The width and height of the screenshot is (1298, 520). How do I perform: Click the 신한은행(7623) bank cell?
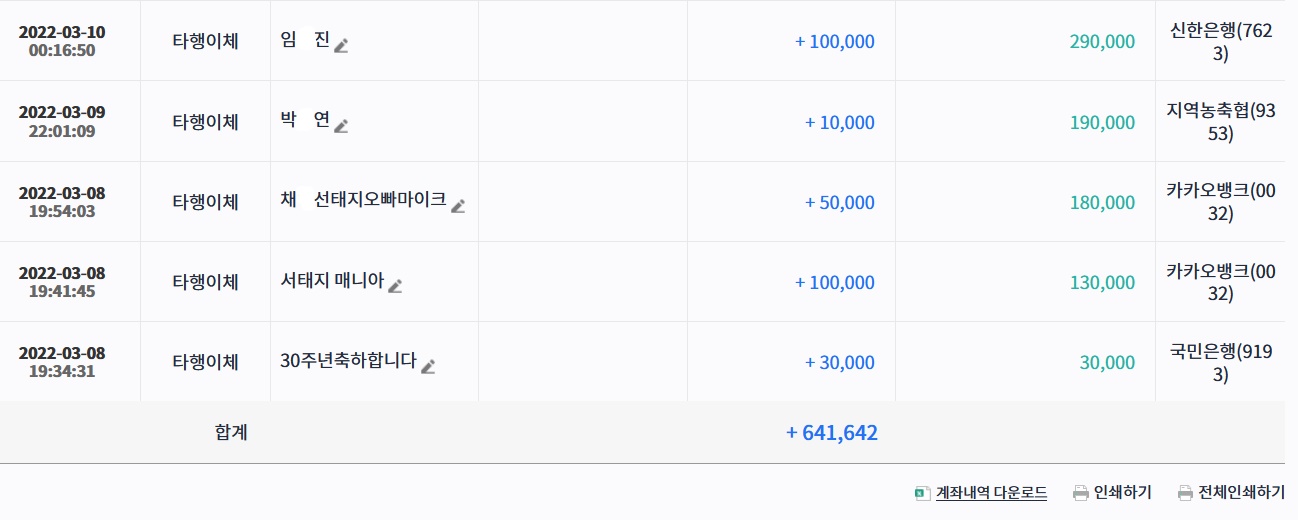pos(1220,42)
